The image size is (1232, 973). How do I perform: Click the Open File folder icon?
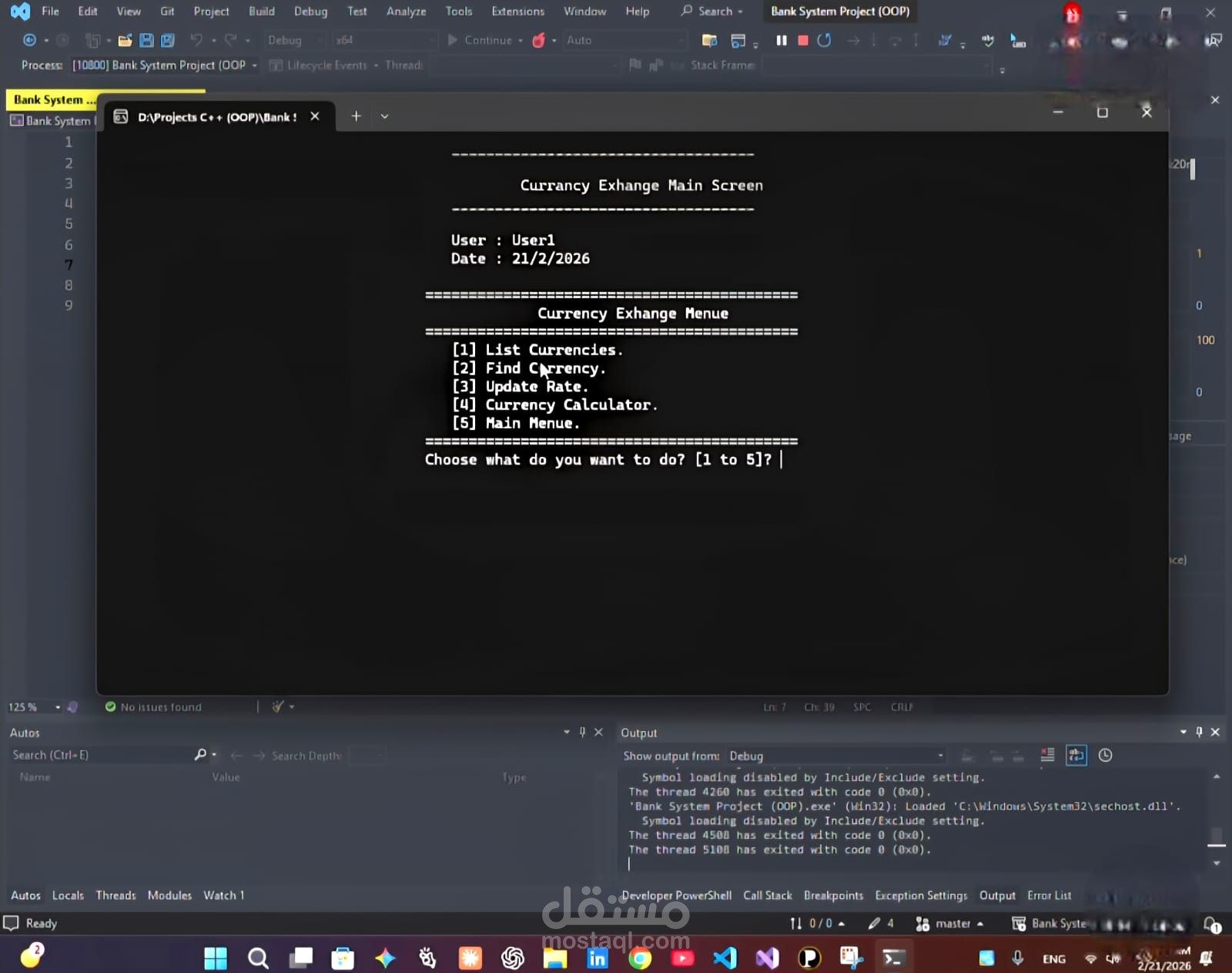coord(125,40)
